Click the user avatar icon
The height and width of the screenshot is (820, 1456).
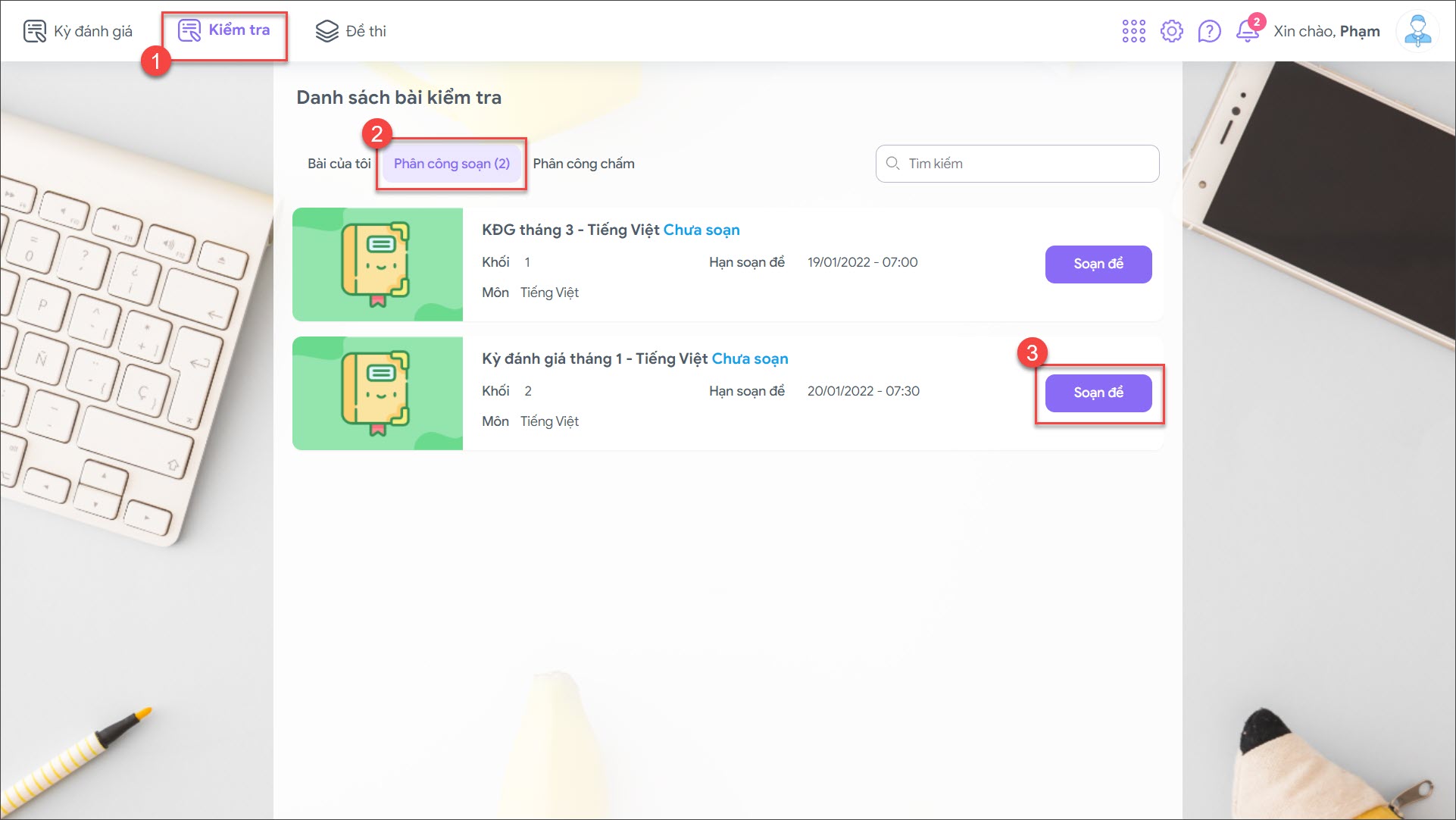[x=1417, y=31]
